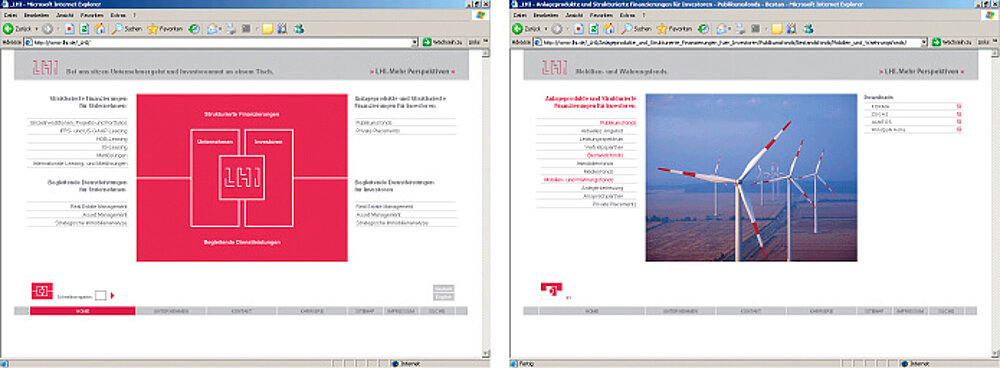Viewport: 1000px width, 368px height.
Task: Click SITEMAP tab in LHI home window
Action: coord(365,311)
